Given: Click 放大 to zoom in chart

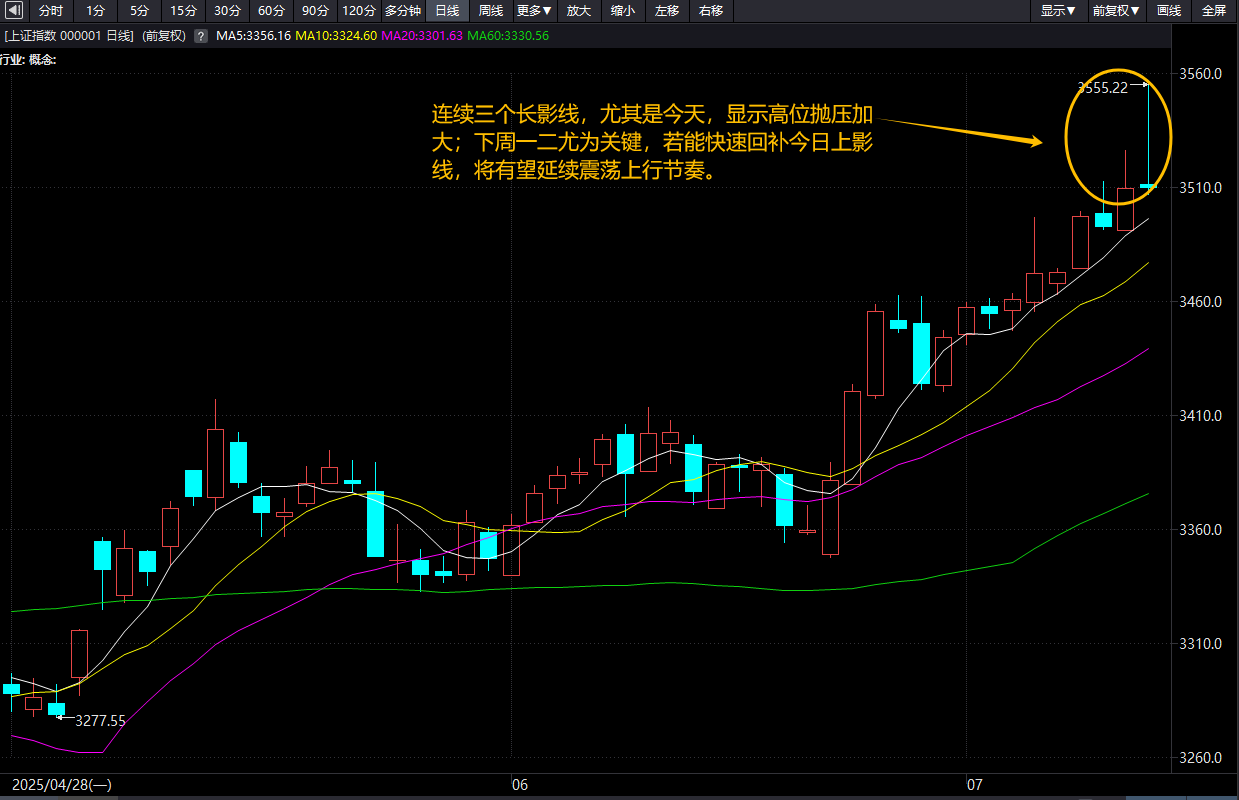Looking at the screenshot, I should [579, 11].
